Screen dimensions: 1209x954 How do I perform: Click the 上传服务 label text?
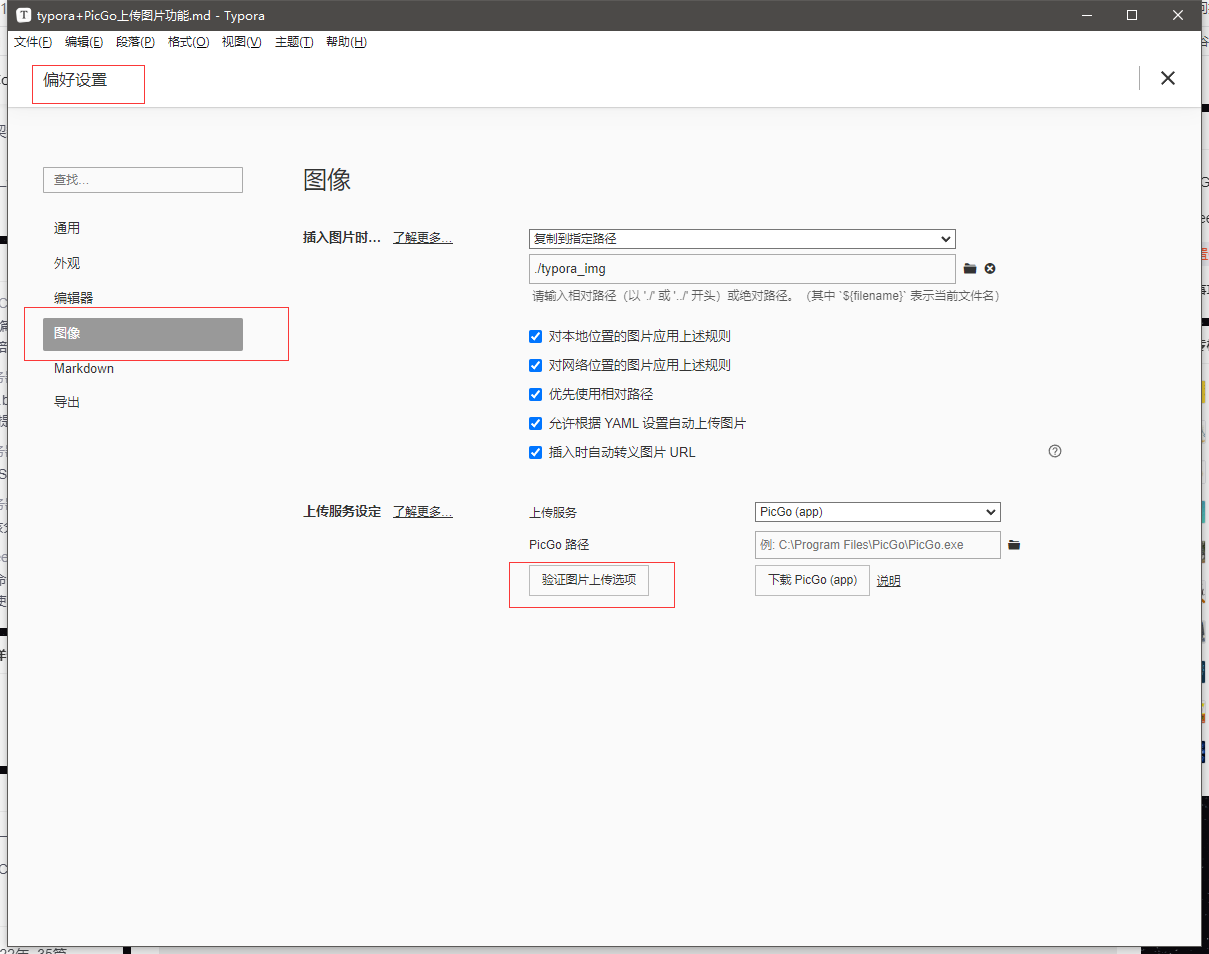coord(553,512)
